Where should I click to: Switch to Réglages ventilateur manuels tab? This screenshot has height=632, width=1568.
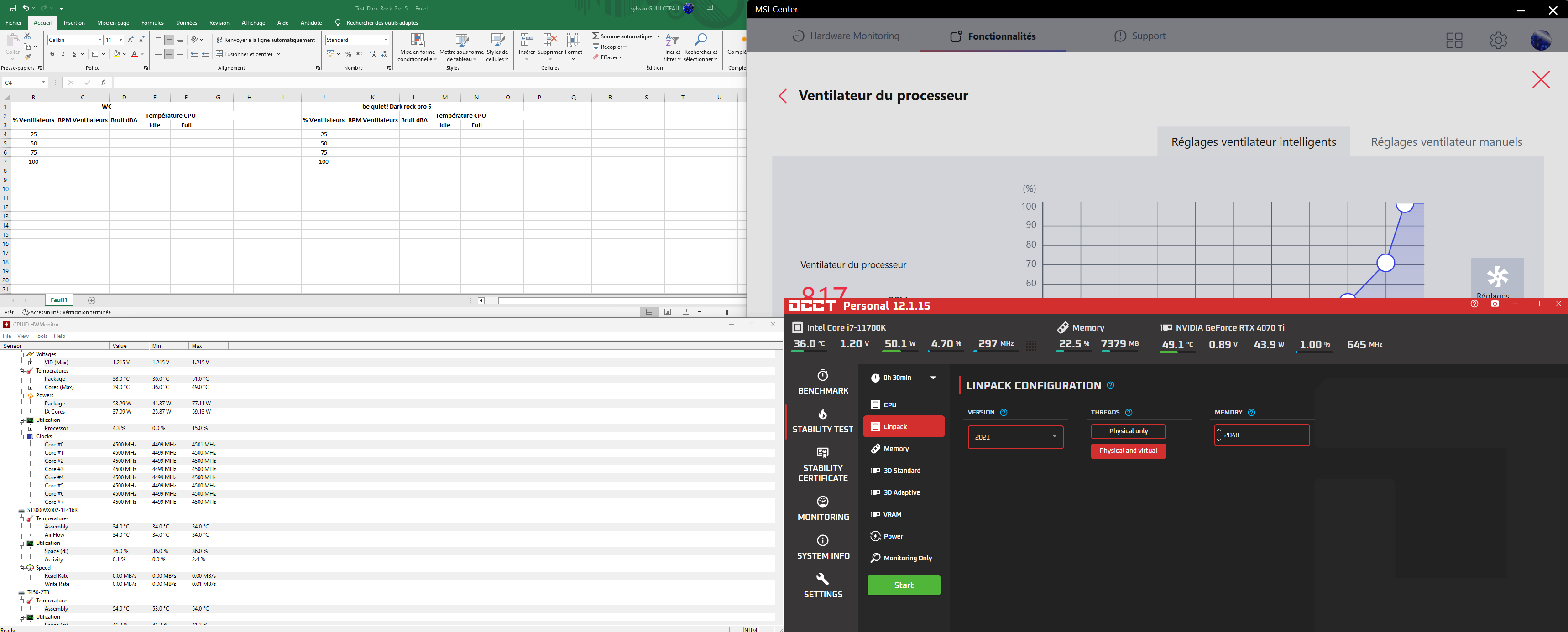[x=1446, y=142]
